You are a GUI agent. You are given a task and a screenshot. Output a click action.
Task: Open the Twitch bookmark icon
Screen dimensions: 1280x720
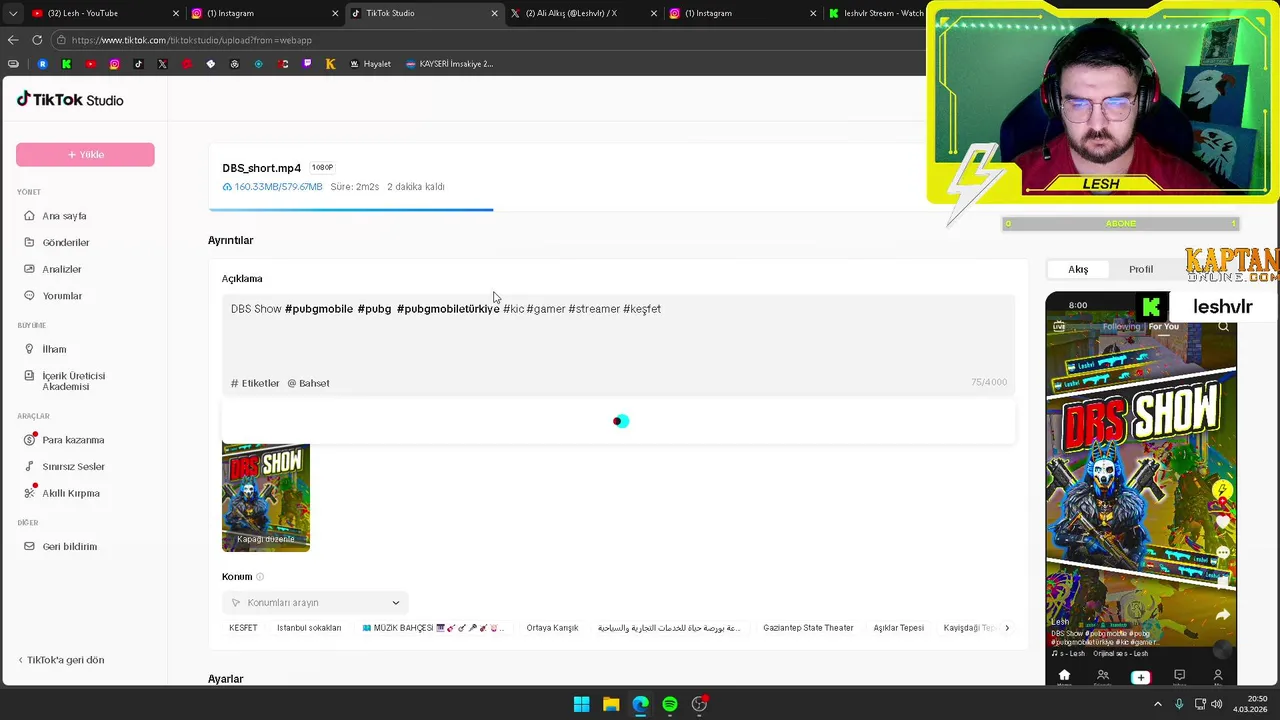tap(306, 64)
